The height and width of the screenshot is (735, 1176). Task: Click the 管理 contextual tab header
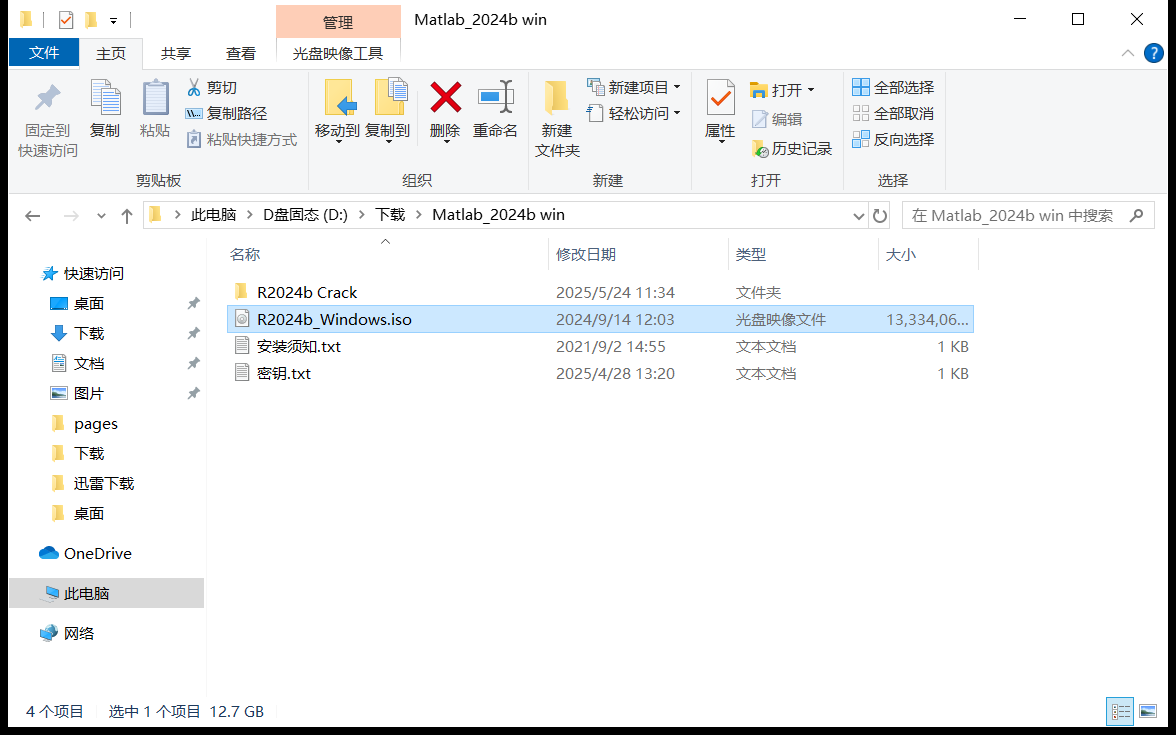coord(338,22)
